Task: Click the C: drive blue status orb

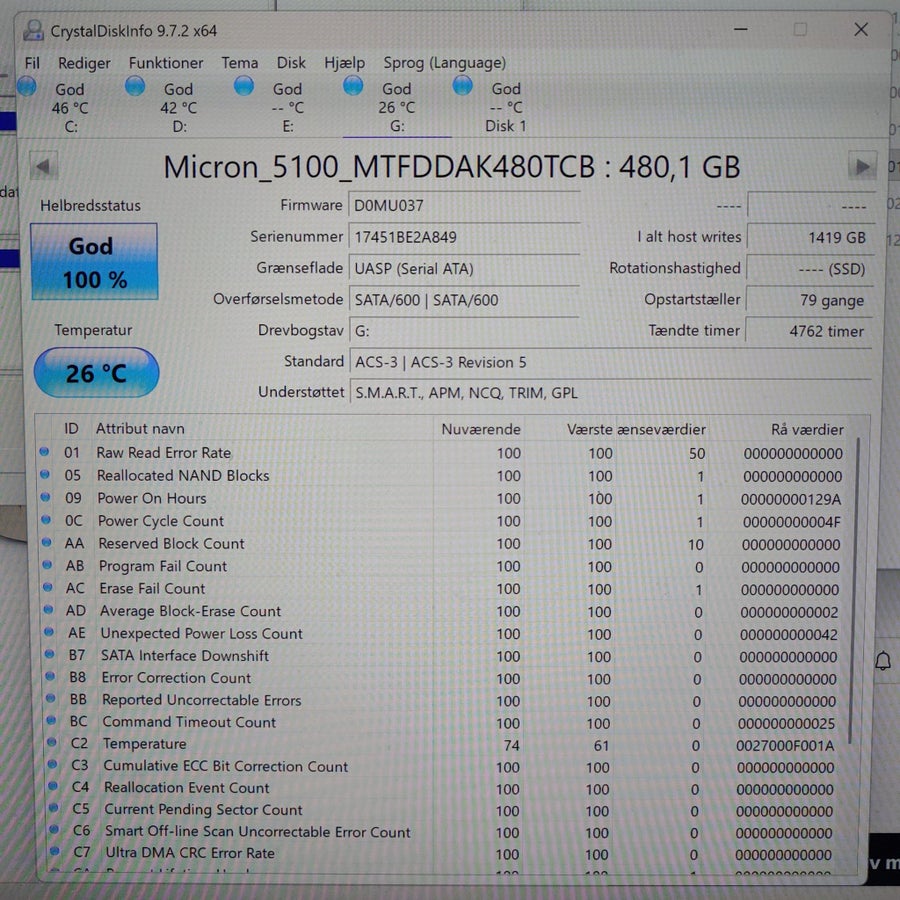Action: pyautogui.click(x=27, y=87)
